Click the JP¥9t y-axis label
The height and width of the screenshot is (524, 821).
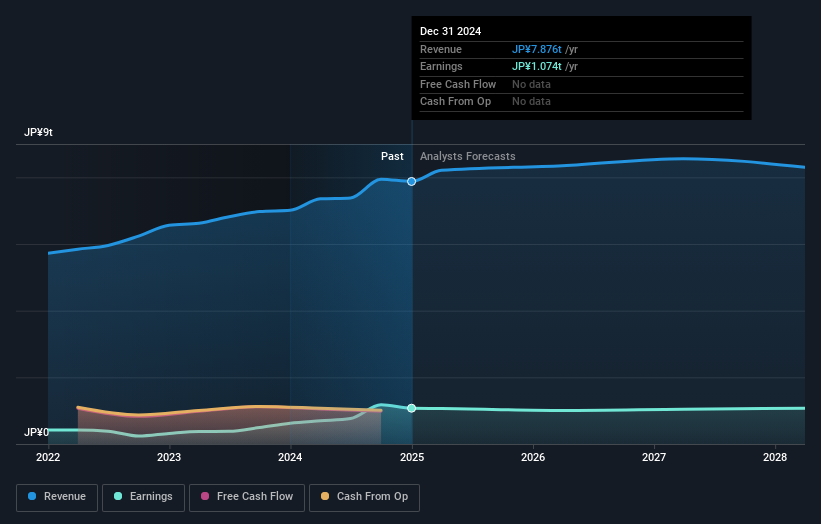click(38, 132)
